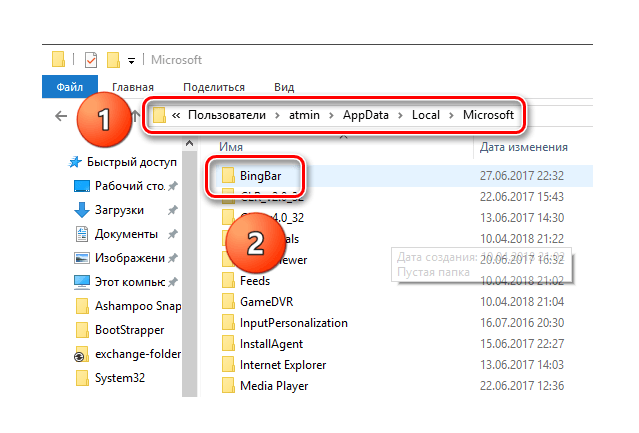Open BootStrapper folder in navigation pane
This screenshot has height=433, width=639.
[129, 330]
